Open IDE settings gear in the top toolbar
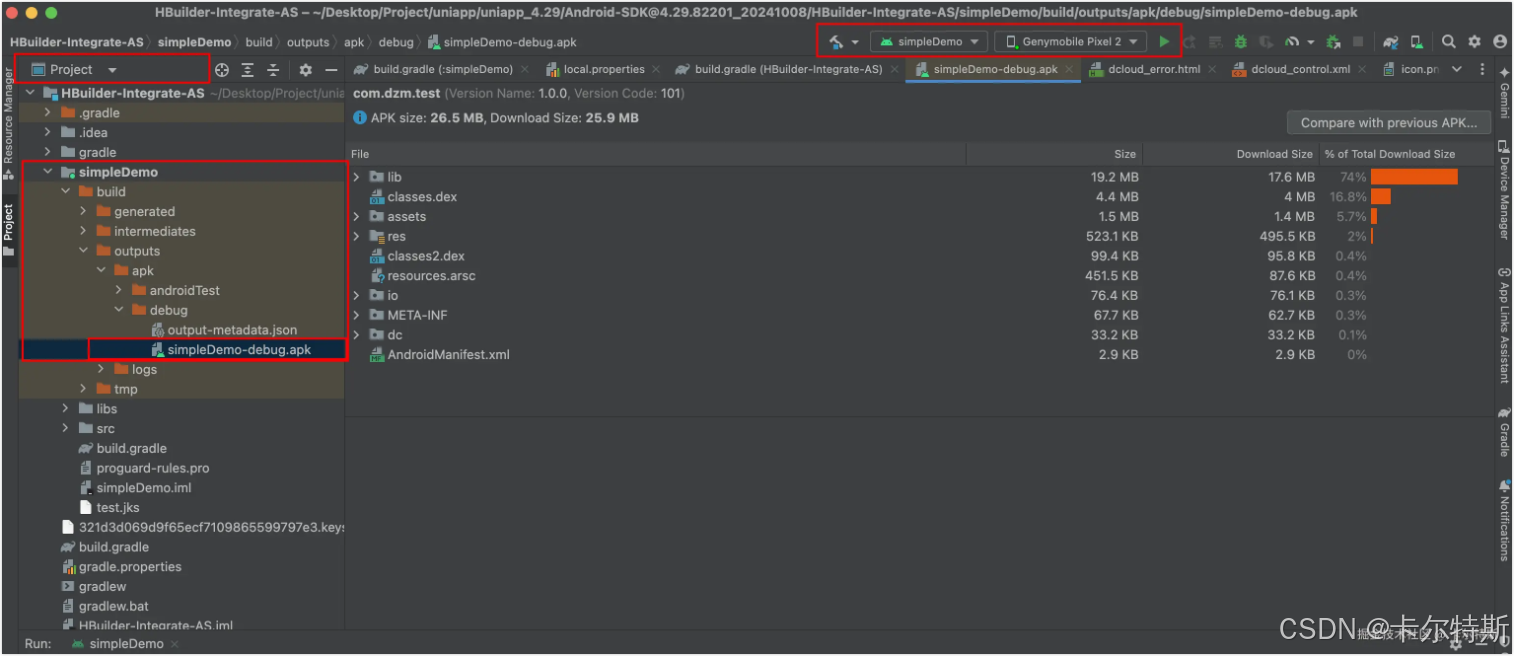The image size is (1514, 656). [1474, 42]
